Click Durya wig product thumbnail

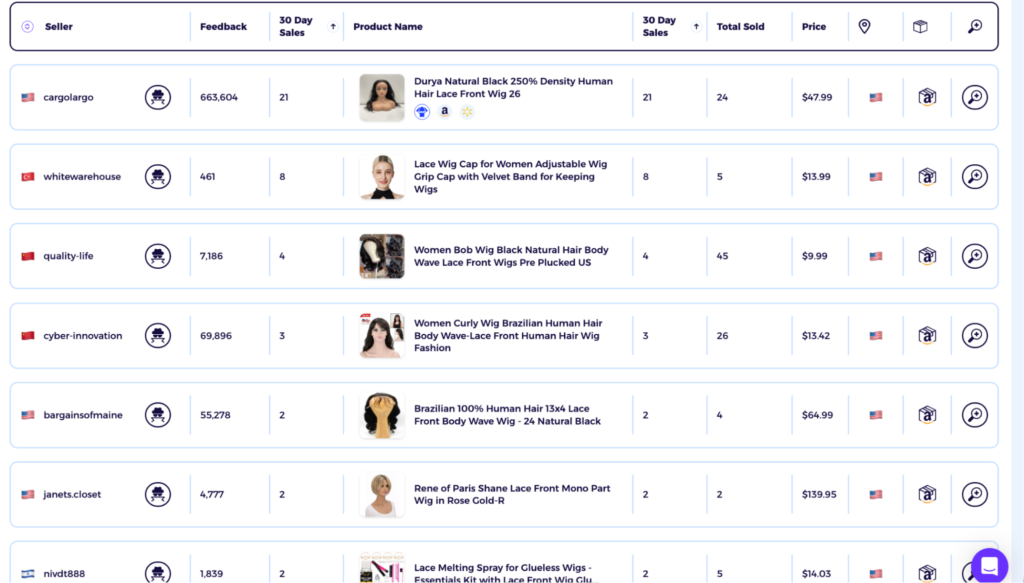(382, 97)
